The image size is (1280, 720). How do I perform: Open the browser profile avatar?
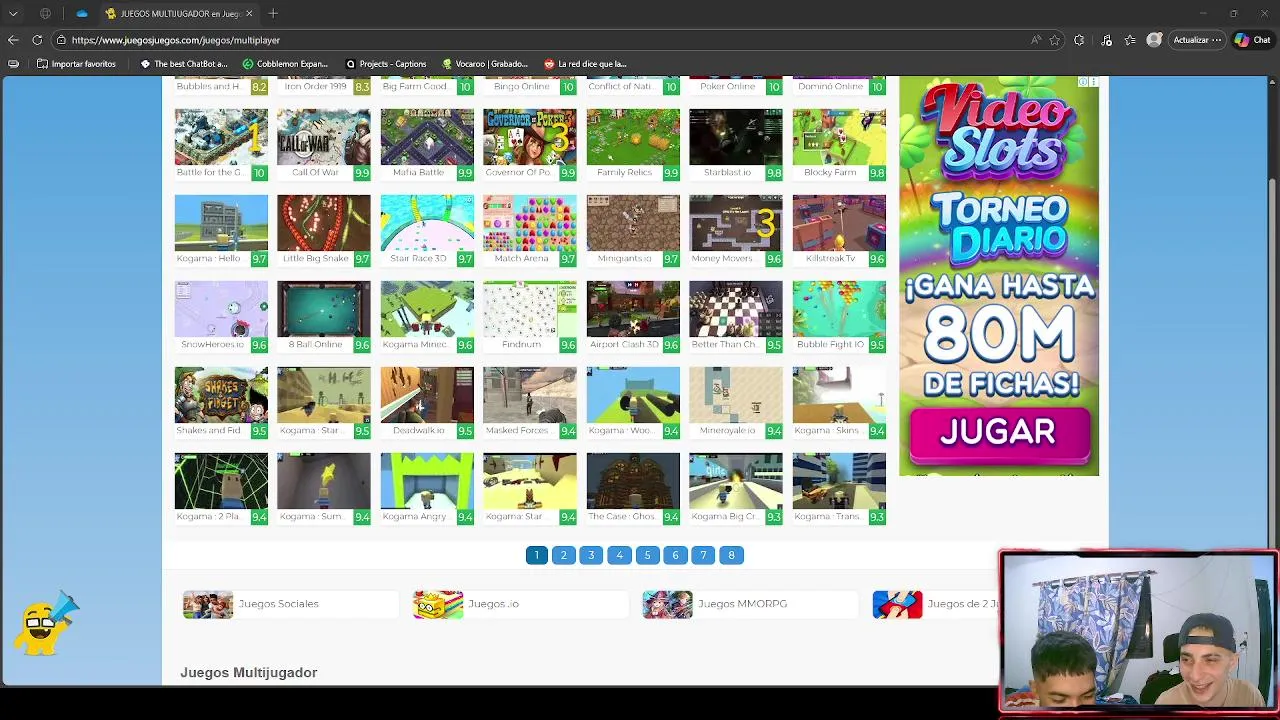point(1154,40)
